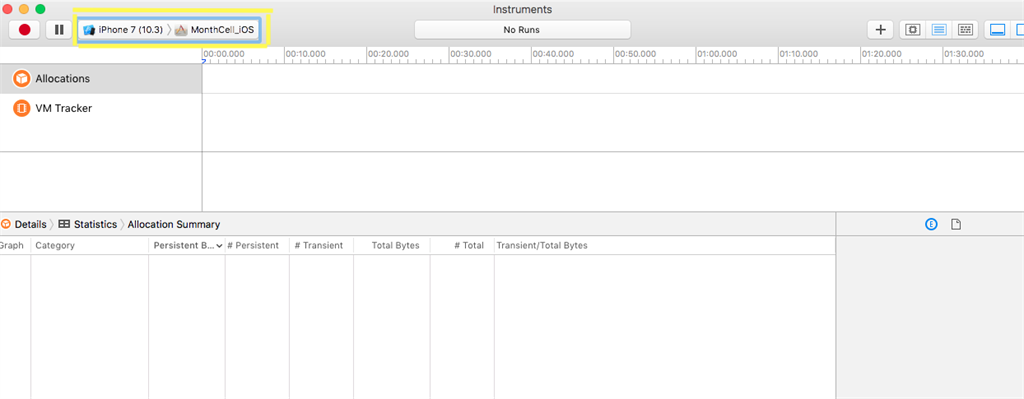This screenshot has height=399, width=1024.
Task: Sort by Transient/Total Bytes column header
Action: (x=665, y=246)
